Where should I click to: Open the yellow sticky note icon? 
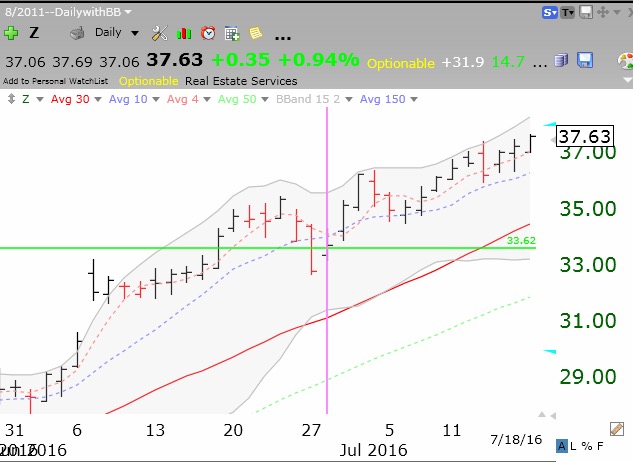(256, 33)
